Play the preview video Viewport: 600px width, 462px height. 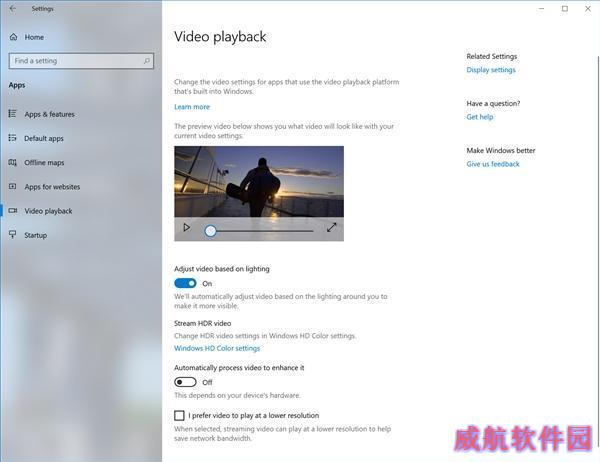(x=186, y=228)
